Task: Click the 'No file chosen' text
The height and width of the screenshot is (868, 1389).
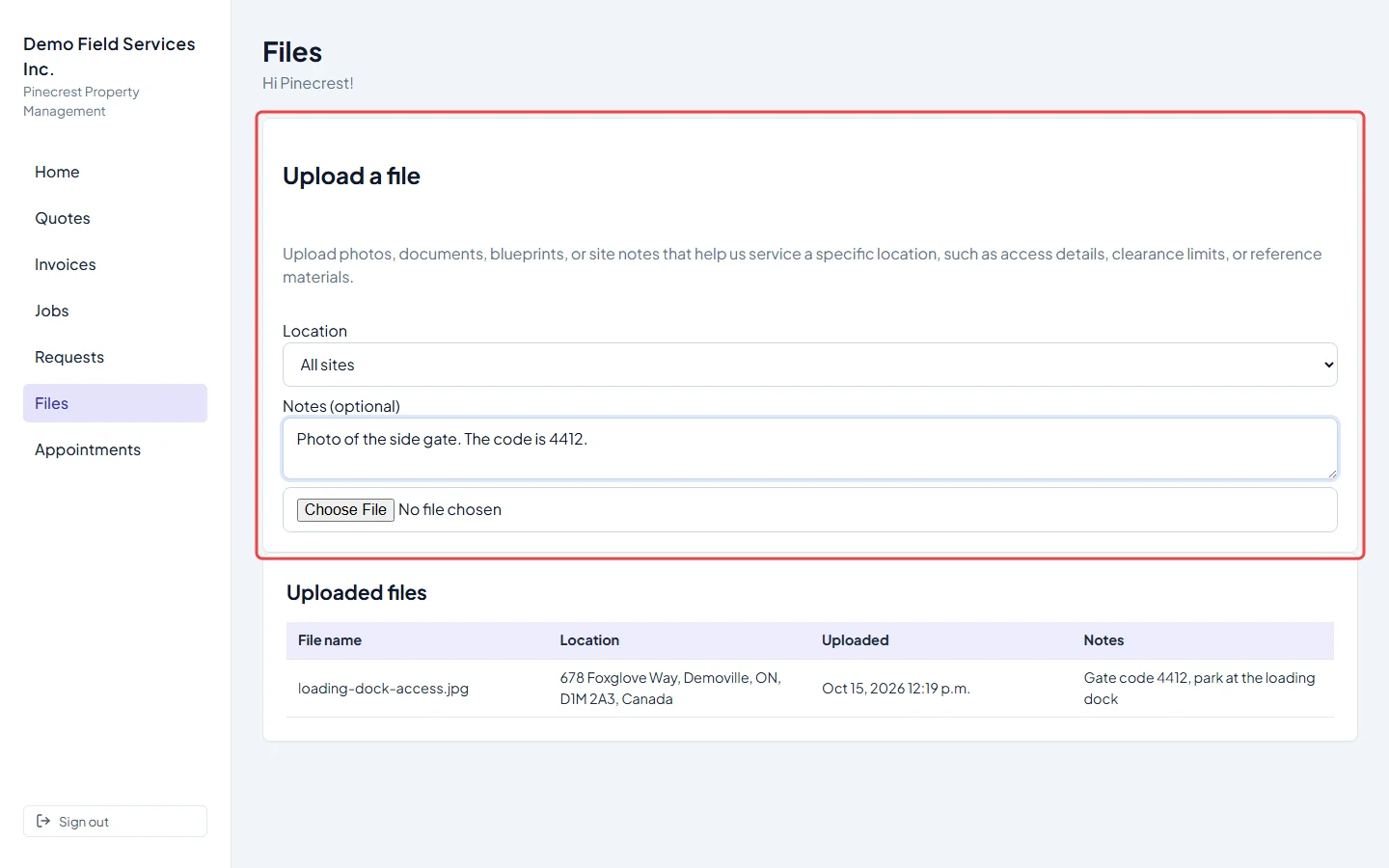Action: tap(449, 509)
